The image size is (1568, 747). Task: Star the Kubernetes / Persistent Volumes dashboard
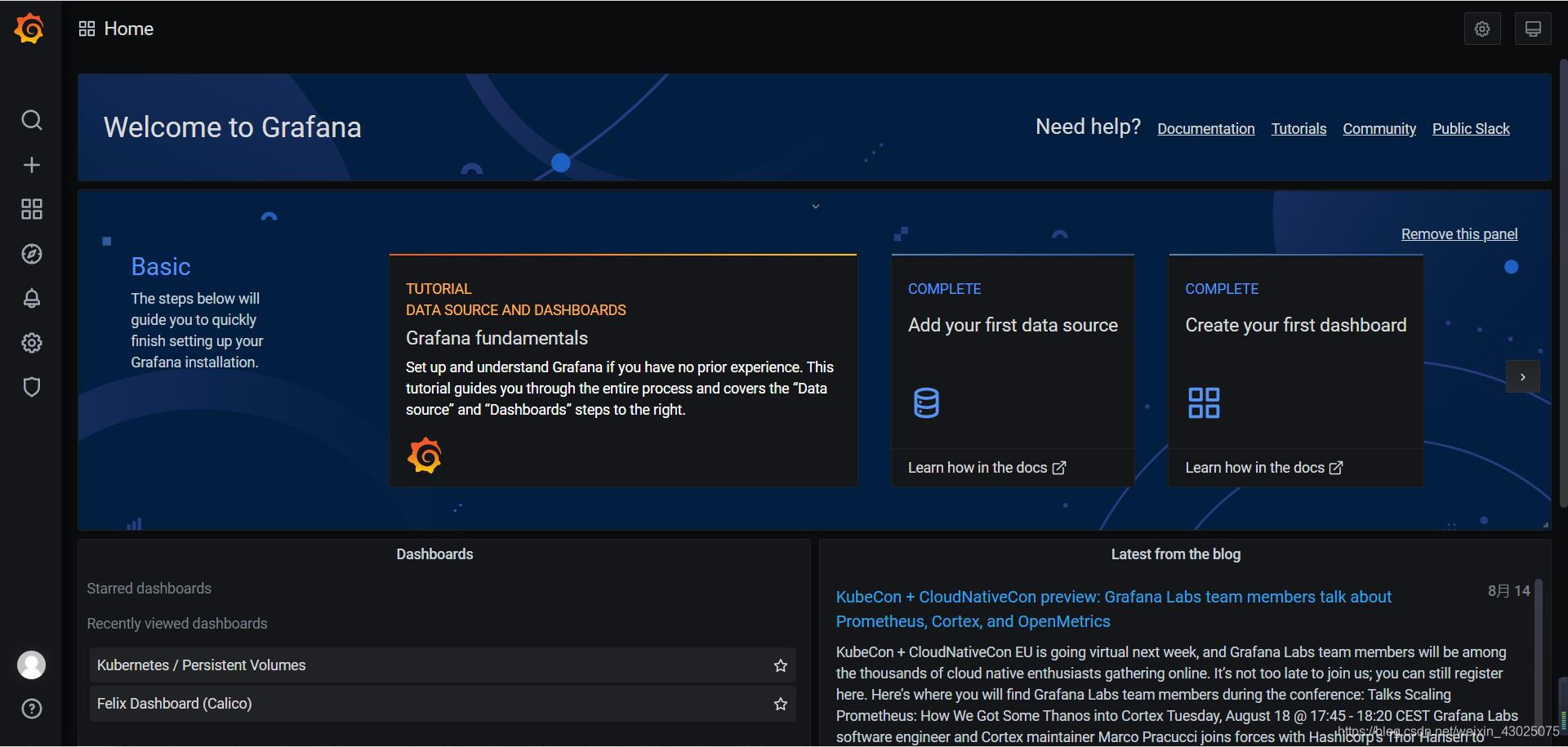point(781,665)
